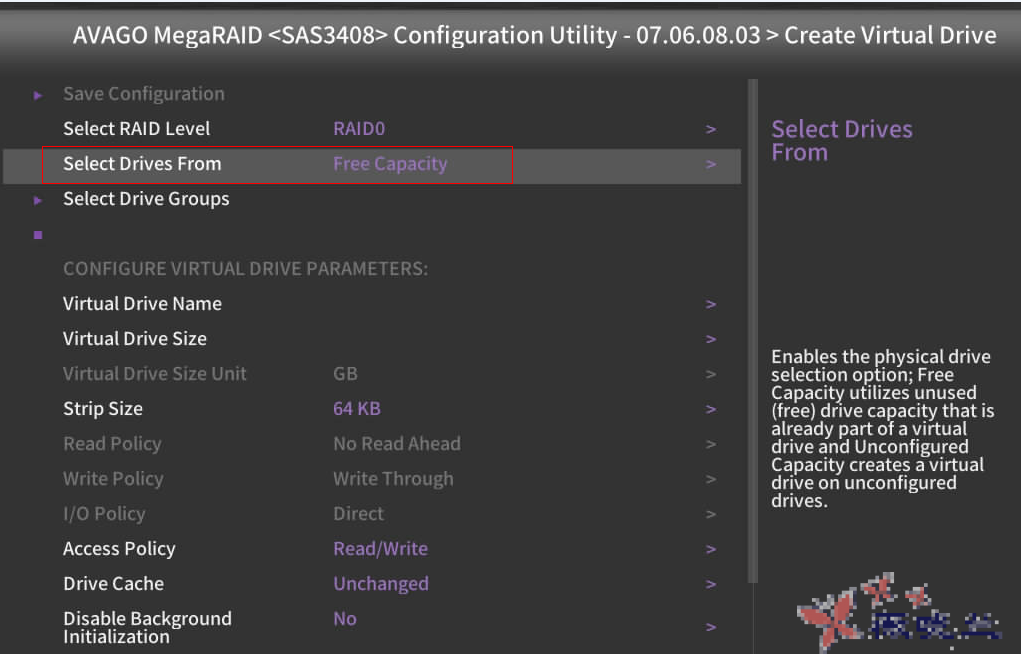This screenshot has height=654, width=1021.
Task: Open the GB size unit dropdown
Action: point(345,373)
